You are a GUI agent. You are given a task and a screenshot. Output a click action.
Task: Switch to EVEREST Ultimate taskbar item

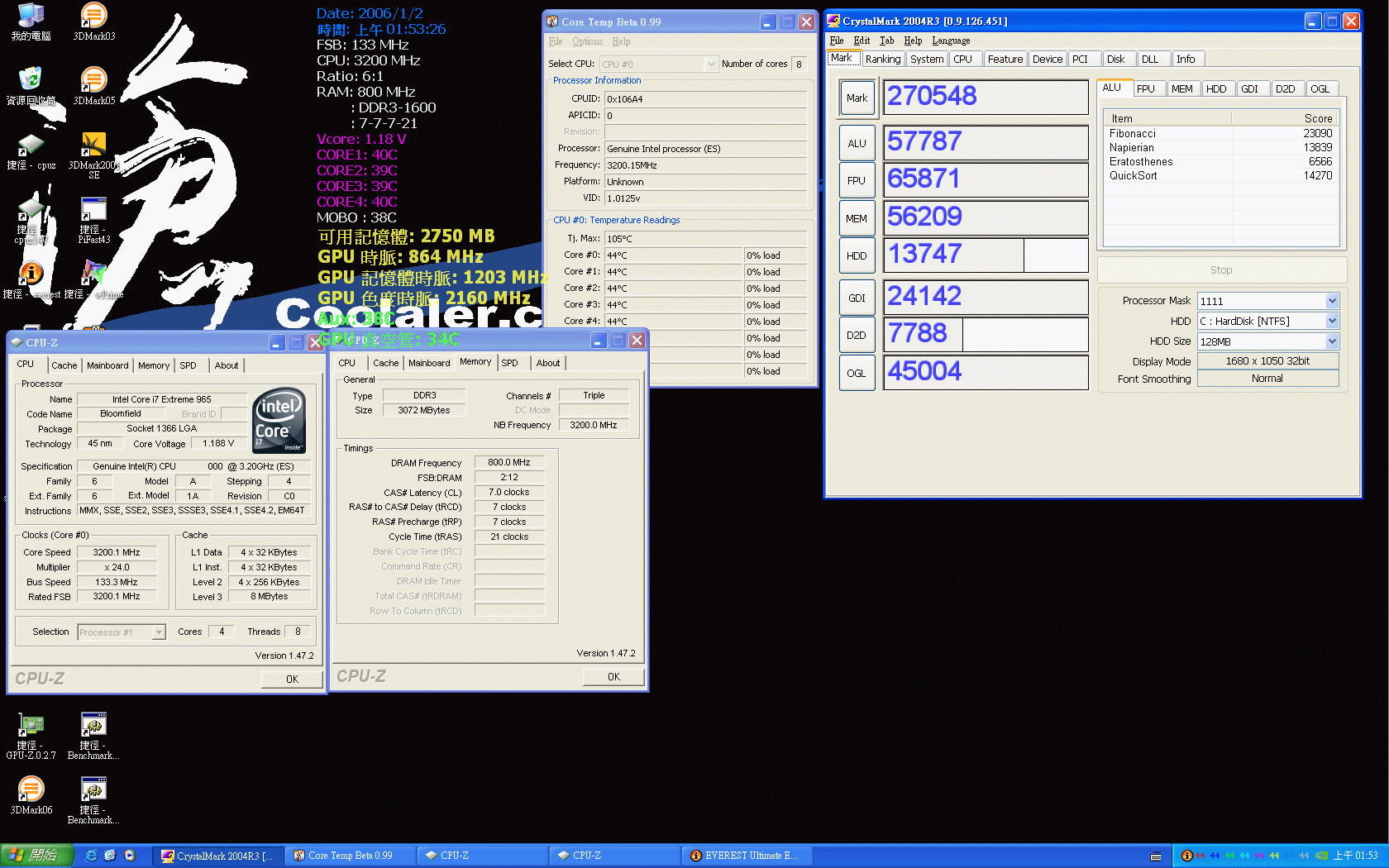point(746,856)
